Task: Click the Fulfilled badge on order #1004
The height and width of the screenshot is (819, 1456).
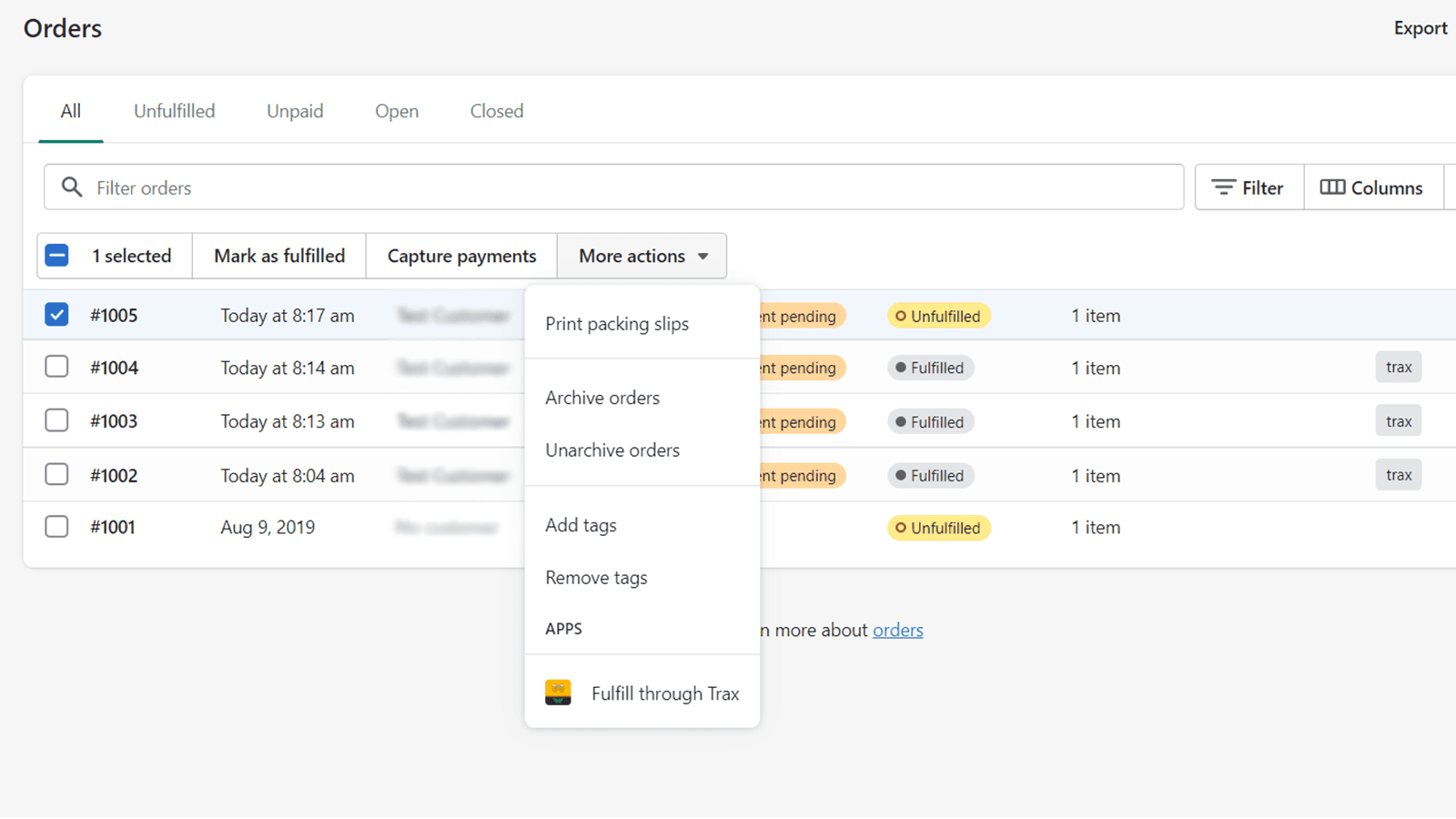Action: click(x=930, y=368)
